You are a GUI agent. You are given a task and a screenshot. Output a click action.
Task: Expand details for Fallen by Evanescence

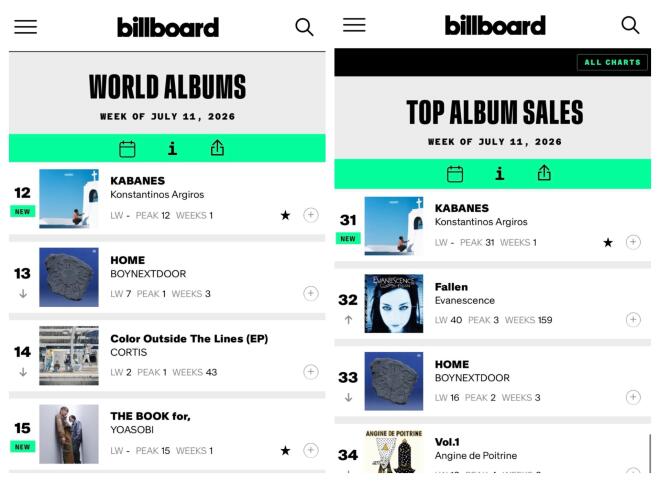(x=633, y=320)
